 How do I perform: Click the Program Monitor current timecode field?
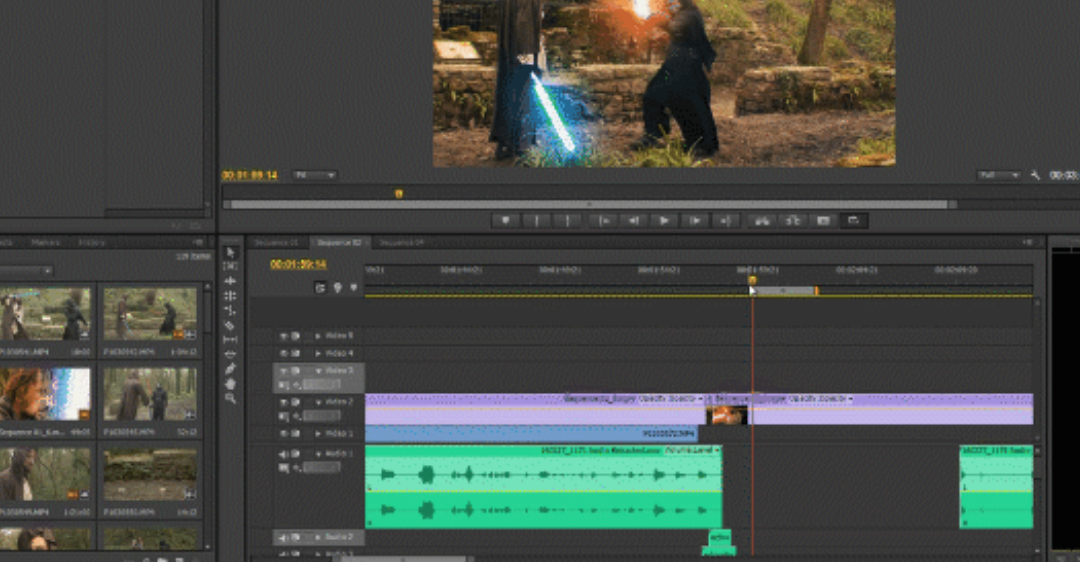tap(249, 176)
